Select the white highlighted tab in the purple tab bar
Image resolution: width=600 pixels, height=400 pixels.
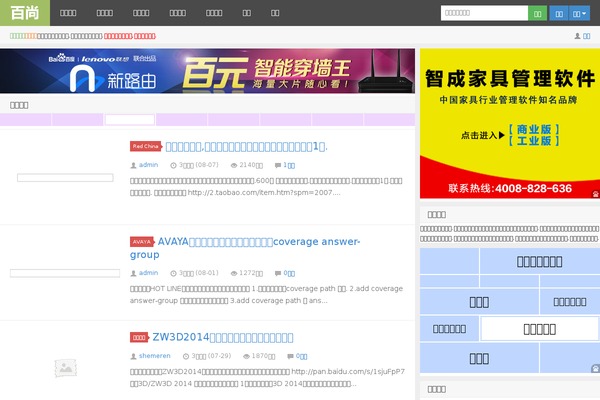click(x=130, y=120)
